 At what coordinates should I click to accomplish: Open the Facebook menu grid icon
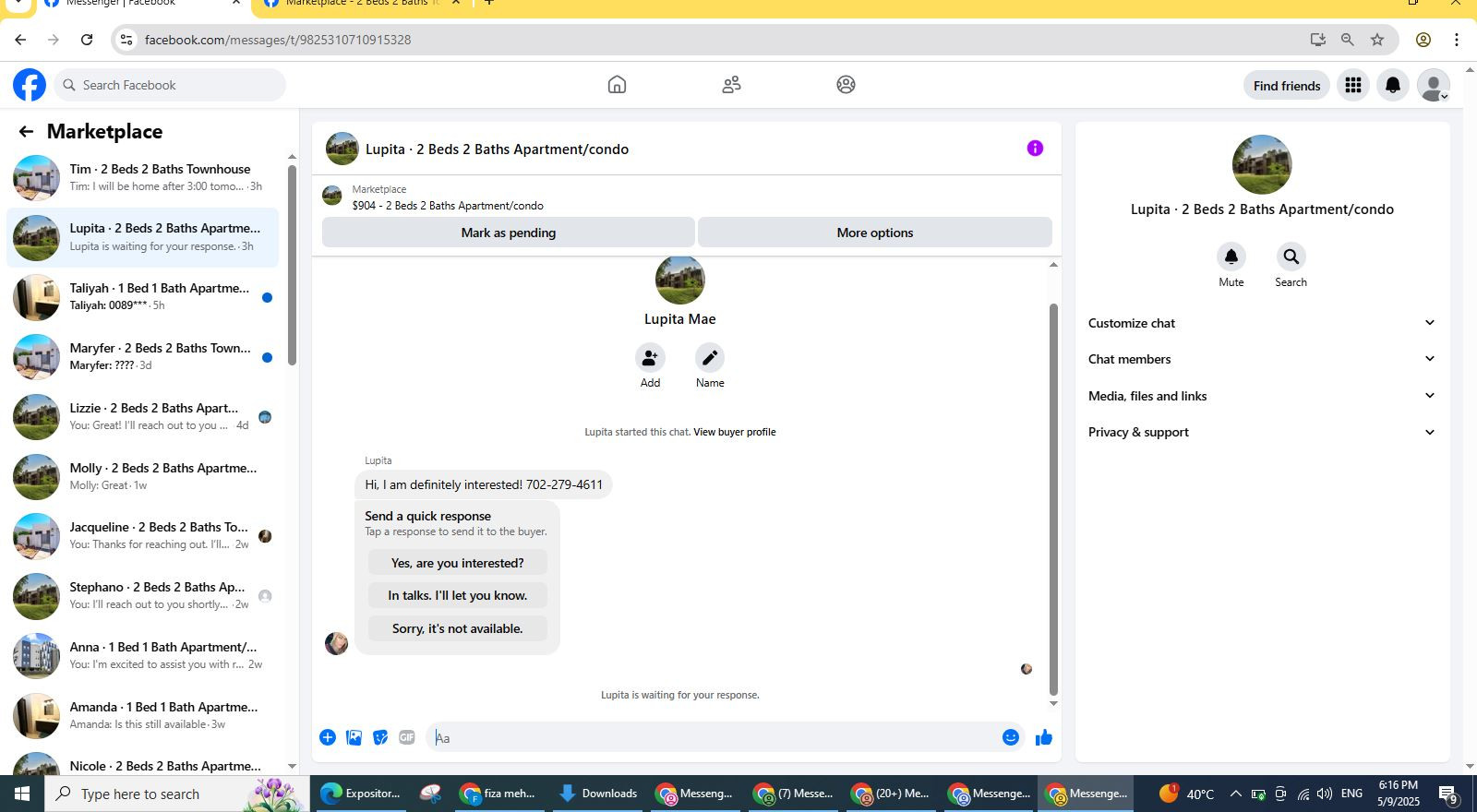click(1353, 86)
